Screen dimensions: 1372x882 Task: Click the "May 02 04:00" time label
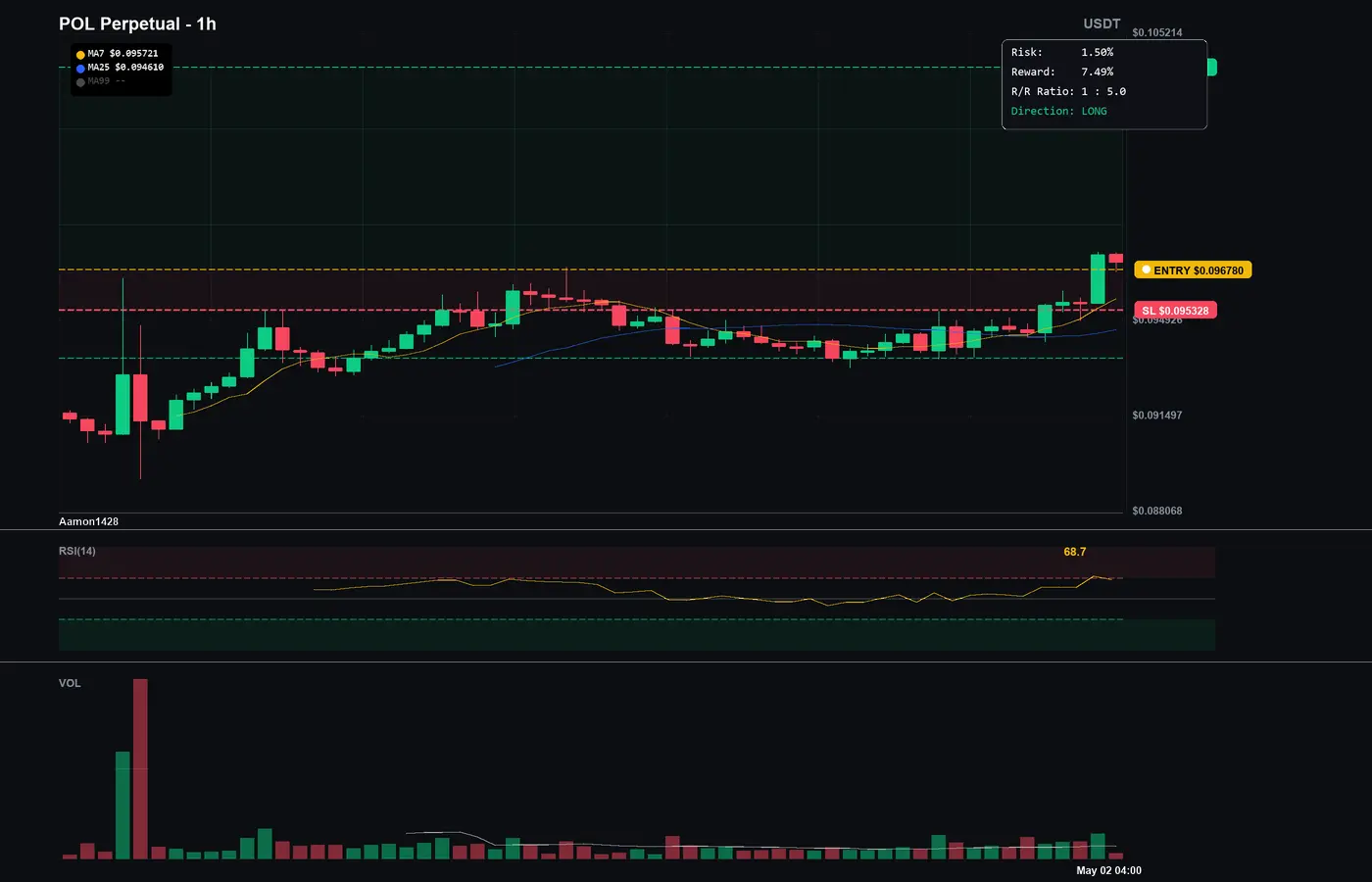pyautogui.click(x=1108, y=870)
